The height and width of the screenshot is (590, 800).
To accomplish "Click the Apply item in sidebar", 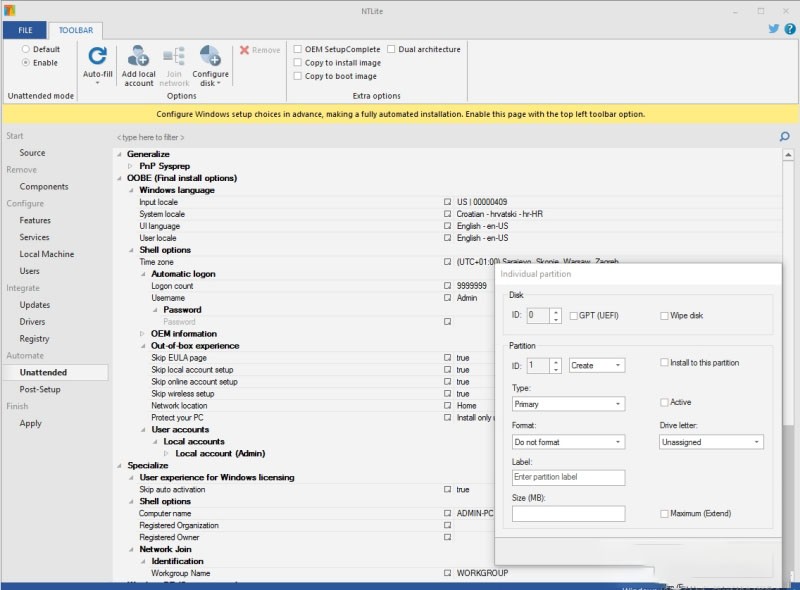I will coord(30,423).
